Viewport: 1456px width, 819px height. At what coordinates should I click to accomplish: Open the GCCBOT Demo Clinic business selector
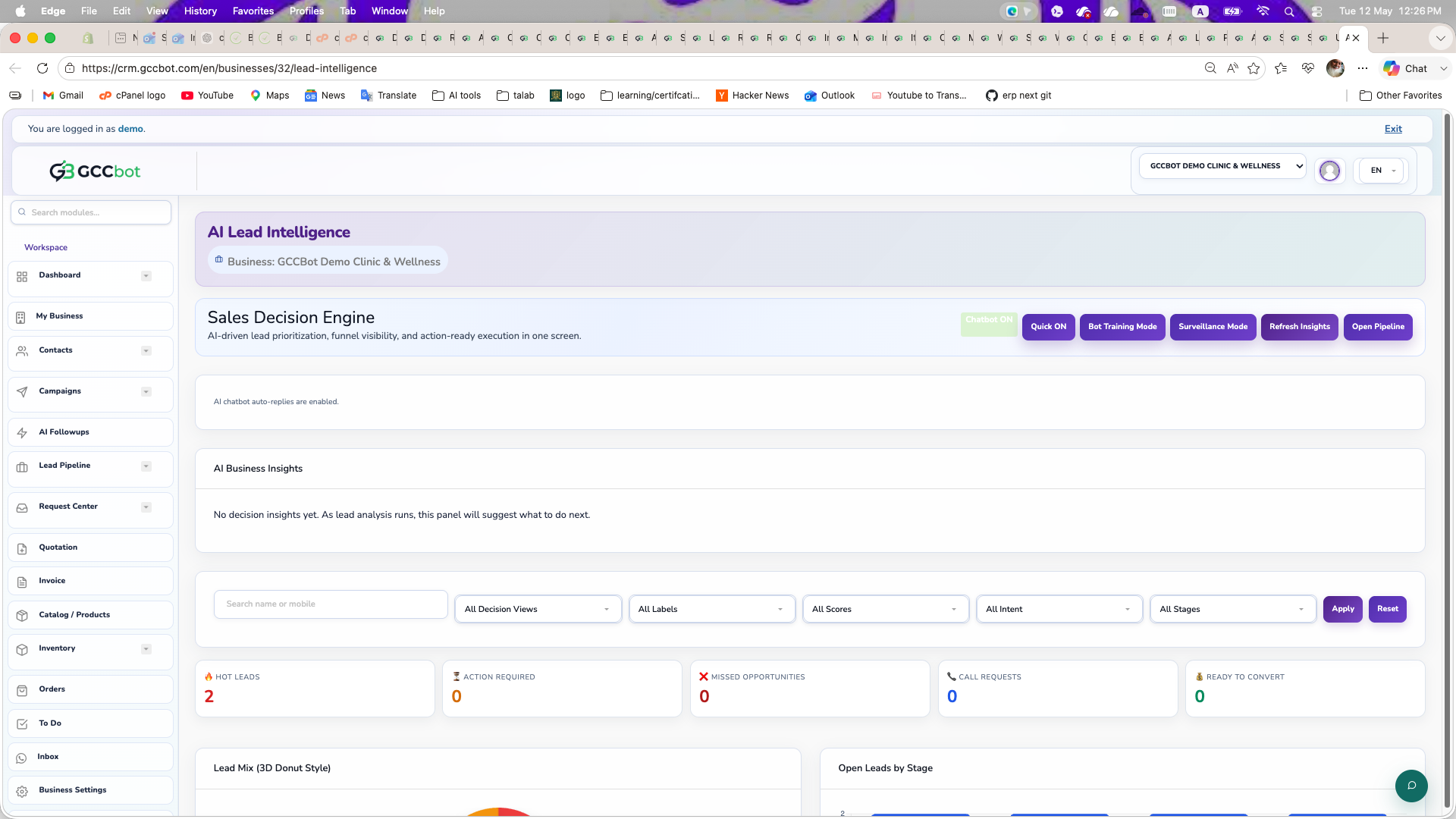tap(1222, 166)
